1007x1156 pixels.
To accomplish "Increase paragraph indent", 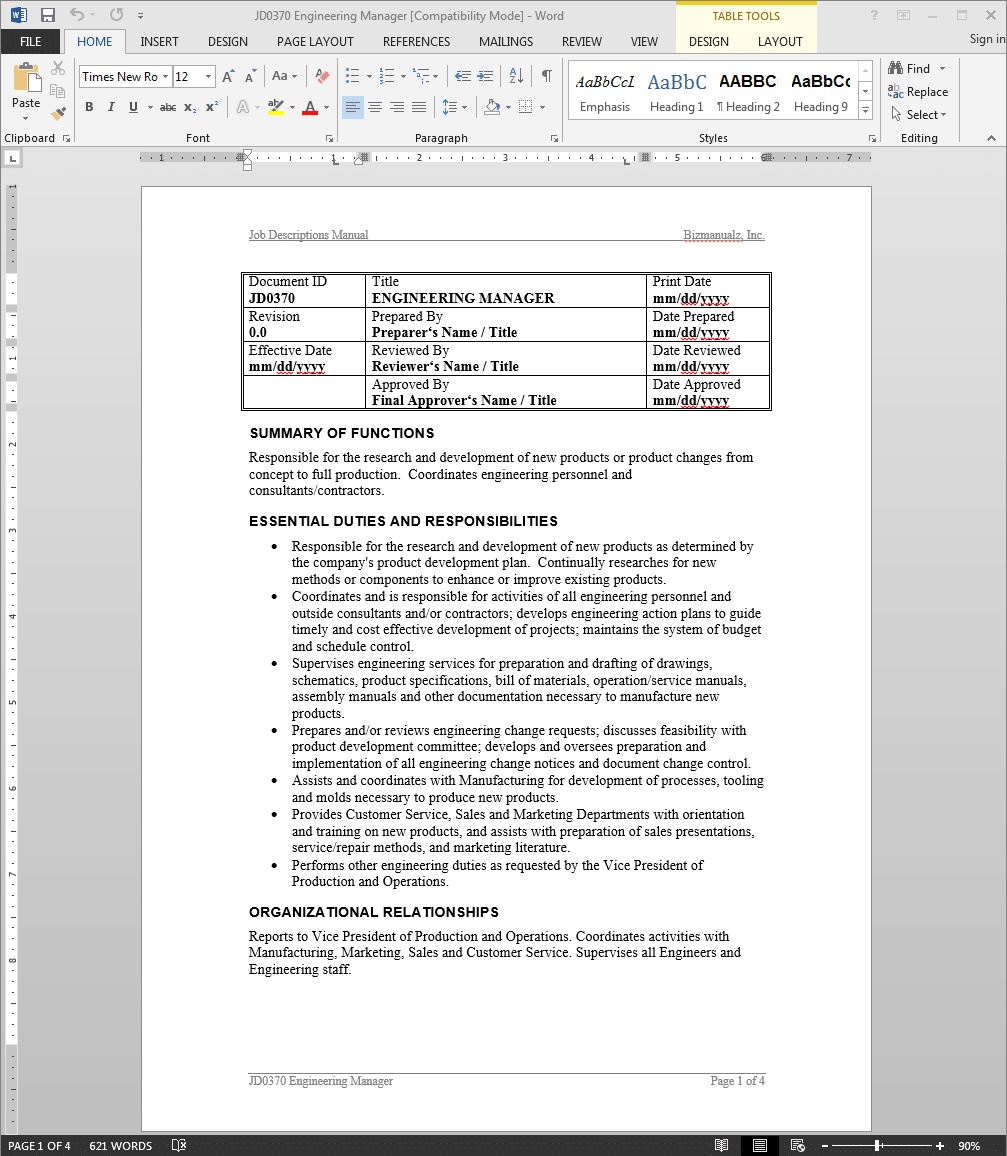I will (x=485, y=76).
